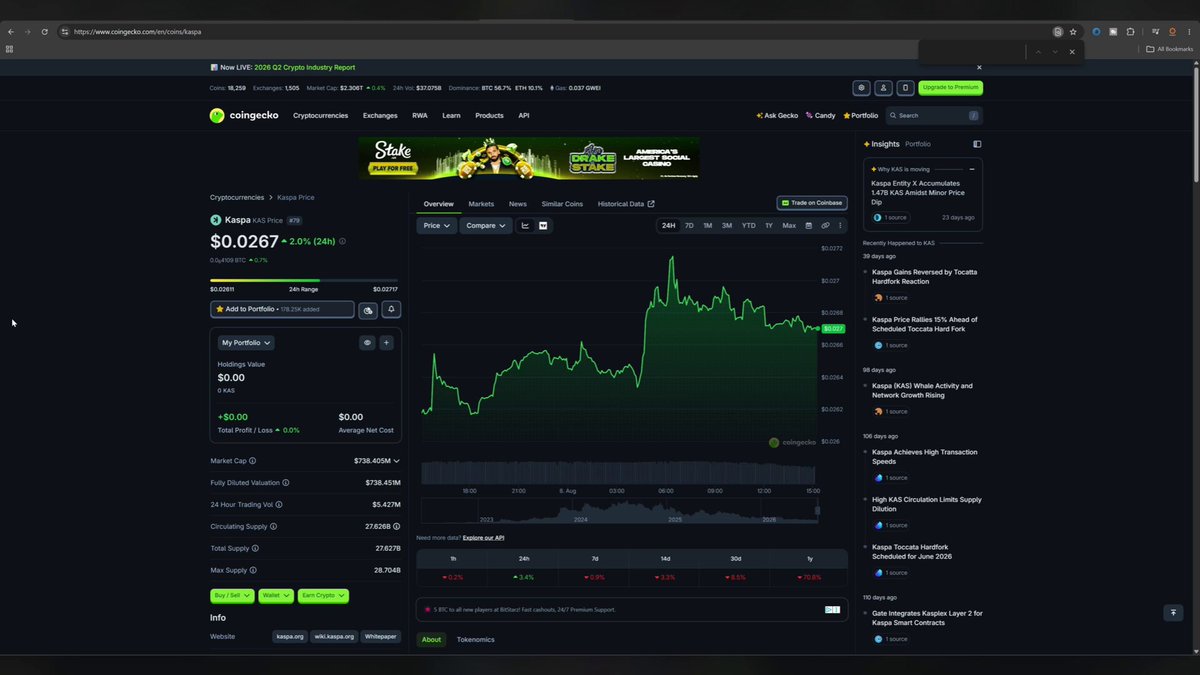1200x675 pixels.
Task: Click the info icon next to 24 Hour Trading Vol
Action: tap(279, 505)
